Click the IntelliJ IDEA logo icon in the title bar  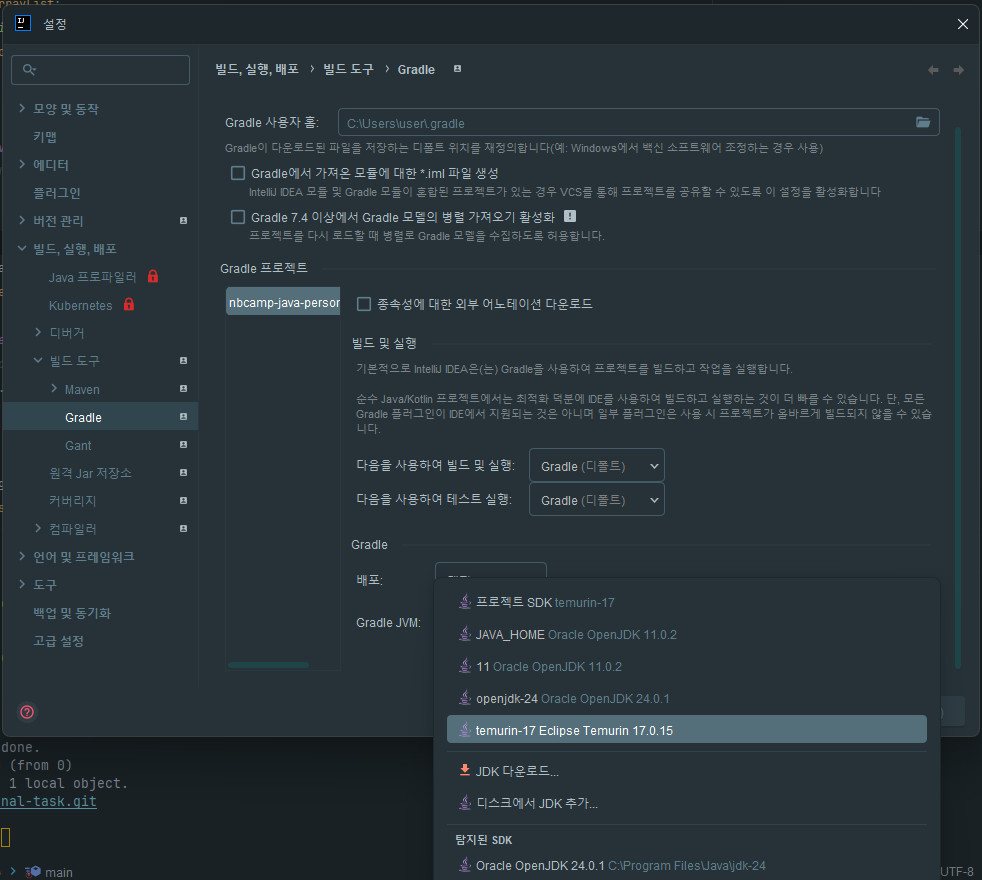(x=23, y=24)
